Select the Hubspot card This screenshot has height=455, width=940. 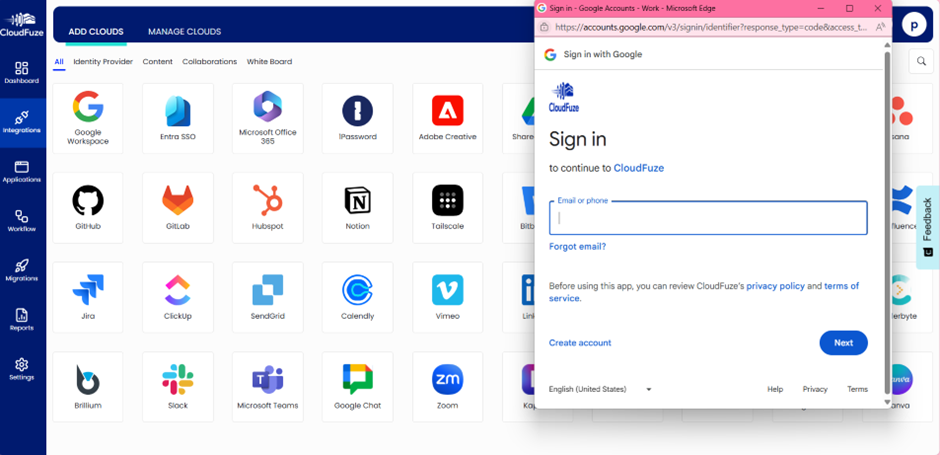pyautogui.click(x=268, y=208)
